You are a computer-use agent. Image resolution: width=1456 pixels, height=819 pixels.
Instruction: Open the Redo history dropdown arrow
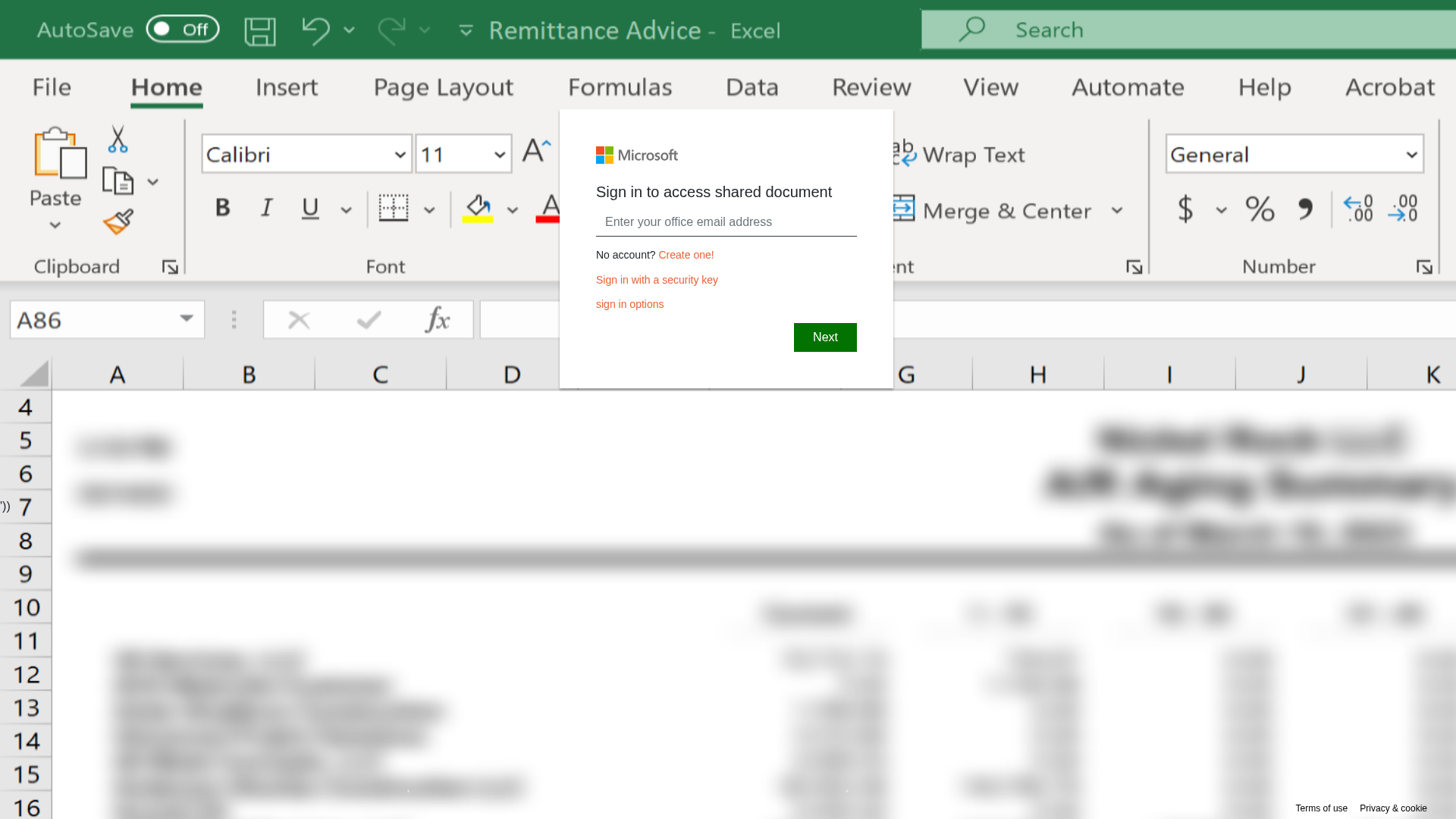[x=425, y=30]
